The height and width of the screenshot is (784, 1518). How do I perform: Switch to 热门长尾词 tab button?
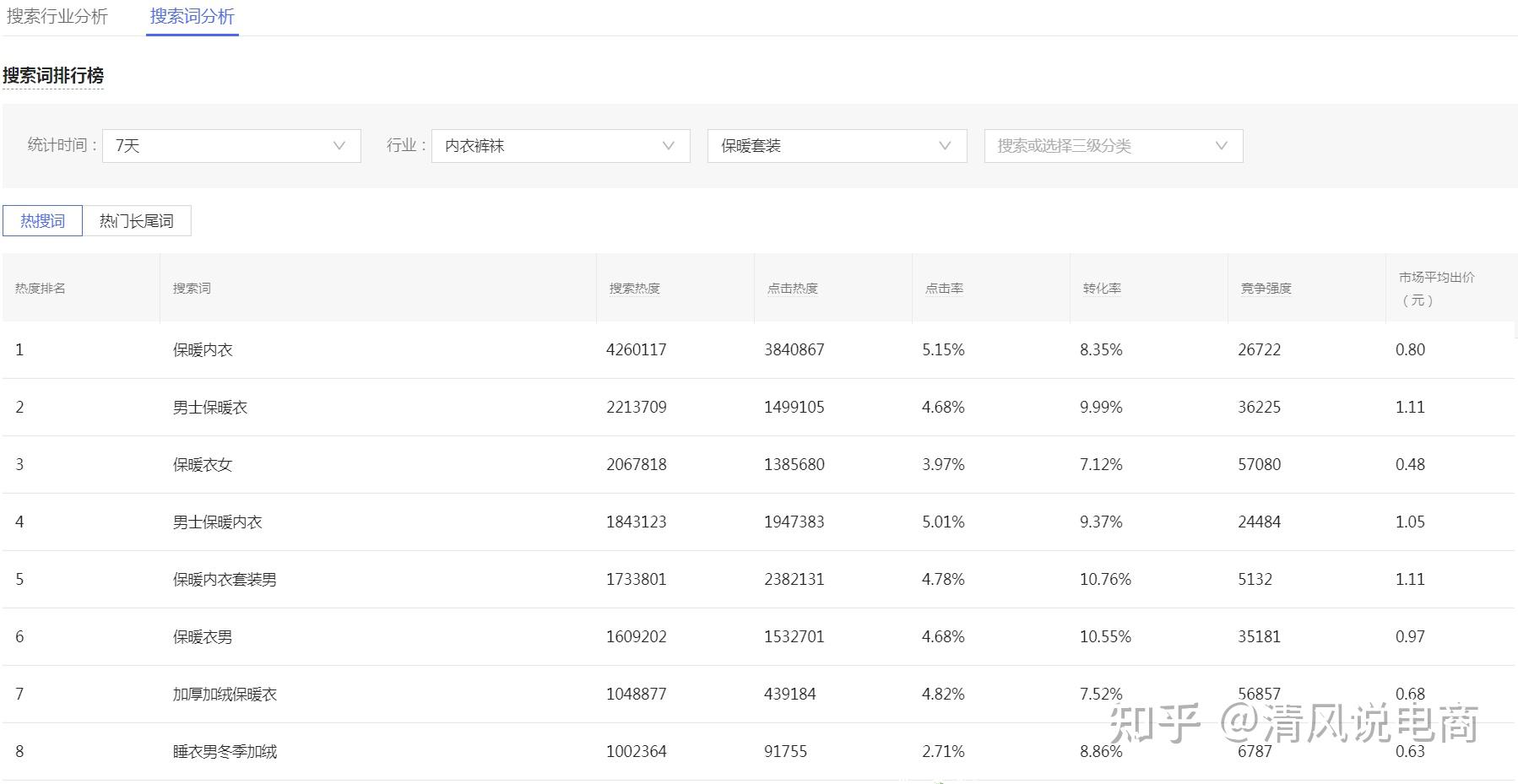click(137, 221)
